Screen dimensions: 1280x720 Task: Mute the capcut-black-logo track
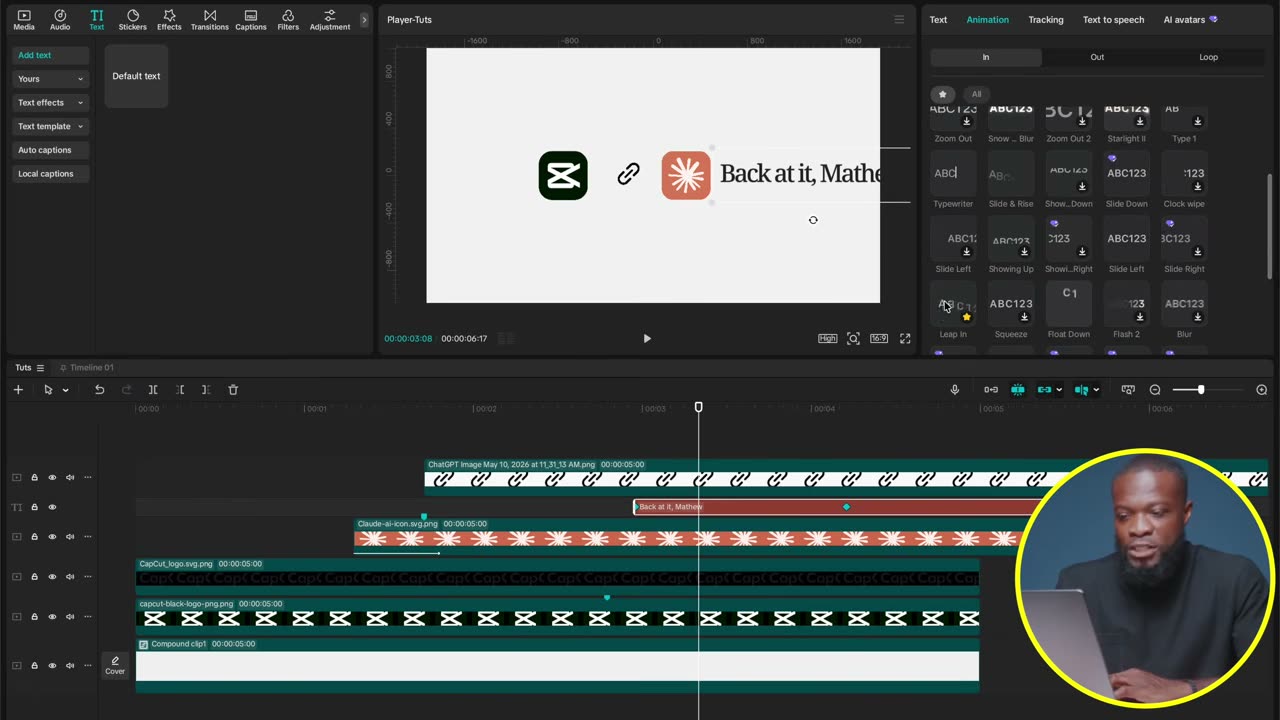click(x=70, y=617)
